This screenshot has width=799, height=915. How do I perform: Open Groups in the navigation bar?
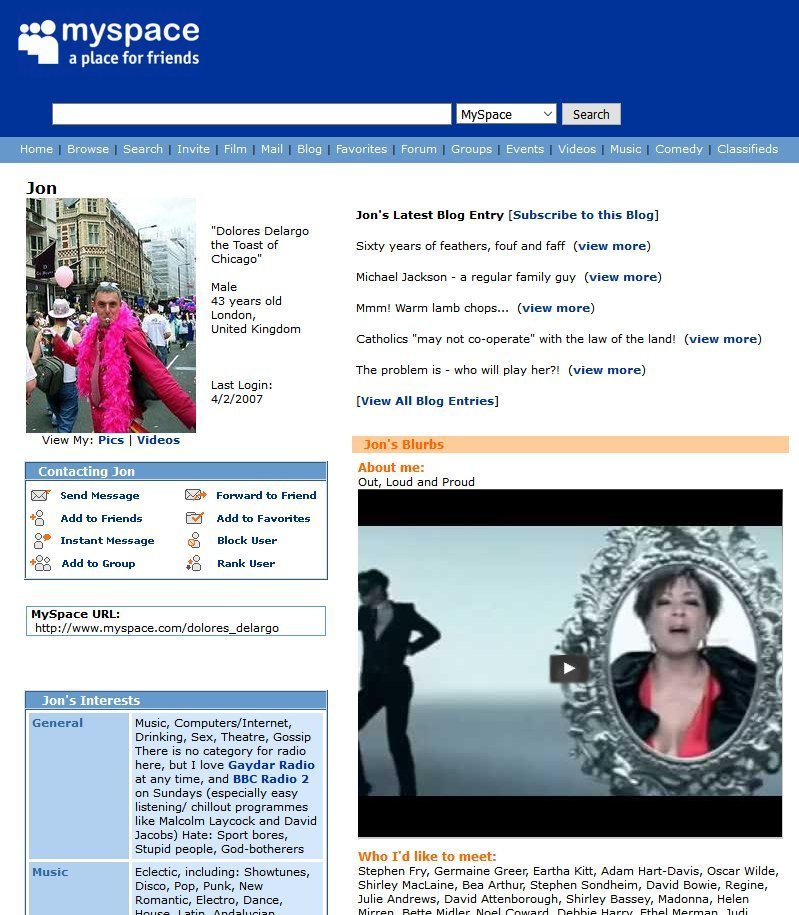[471, 149]
